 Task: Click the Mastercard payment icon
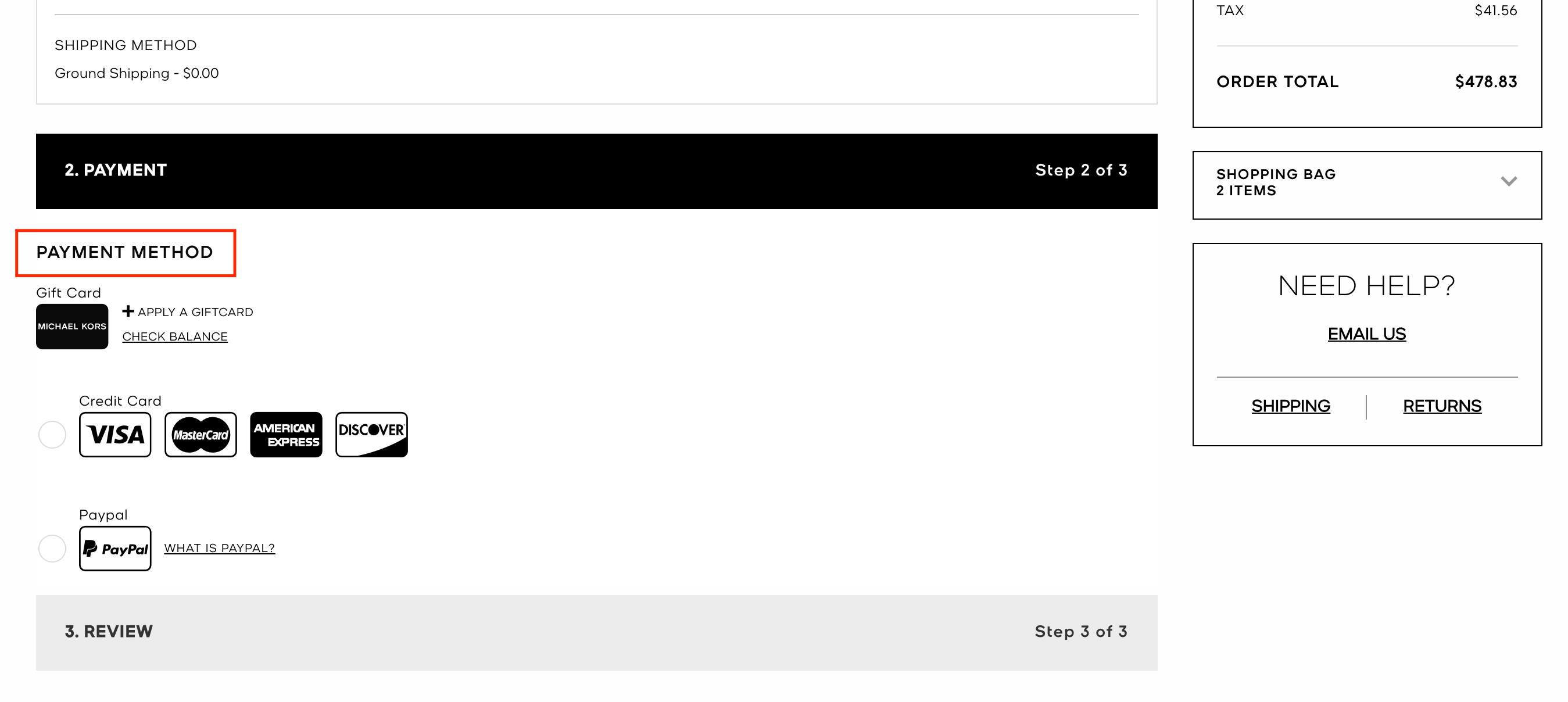(x=199, y=434)
